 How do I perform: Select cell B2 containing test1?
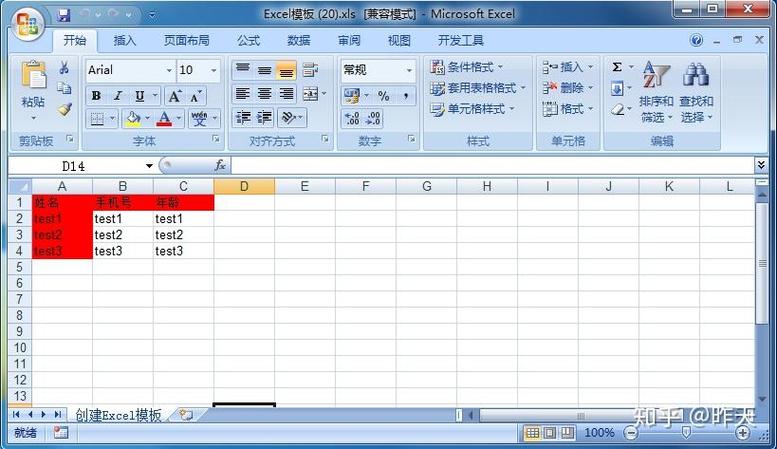tap(123, 219)
